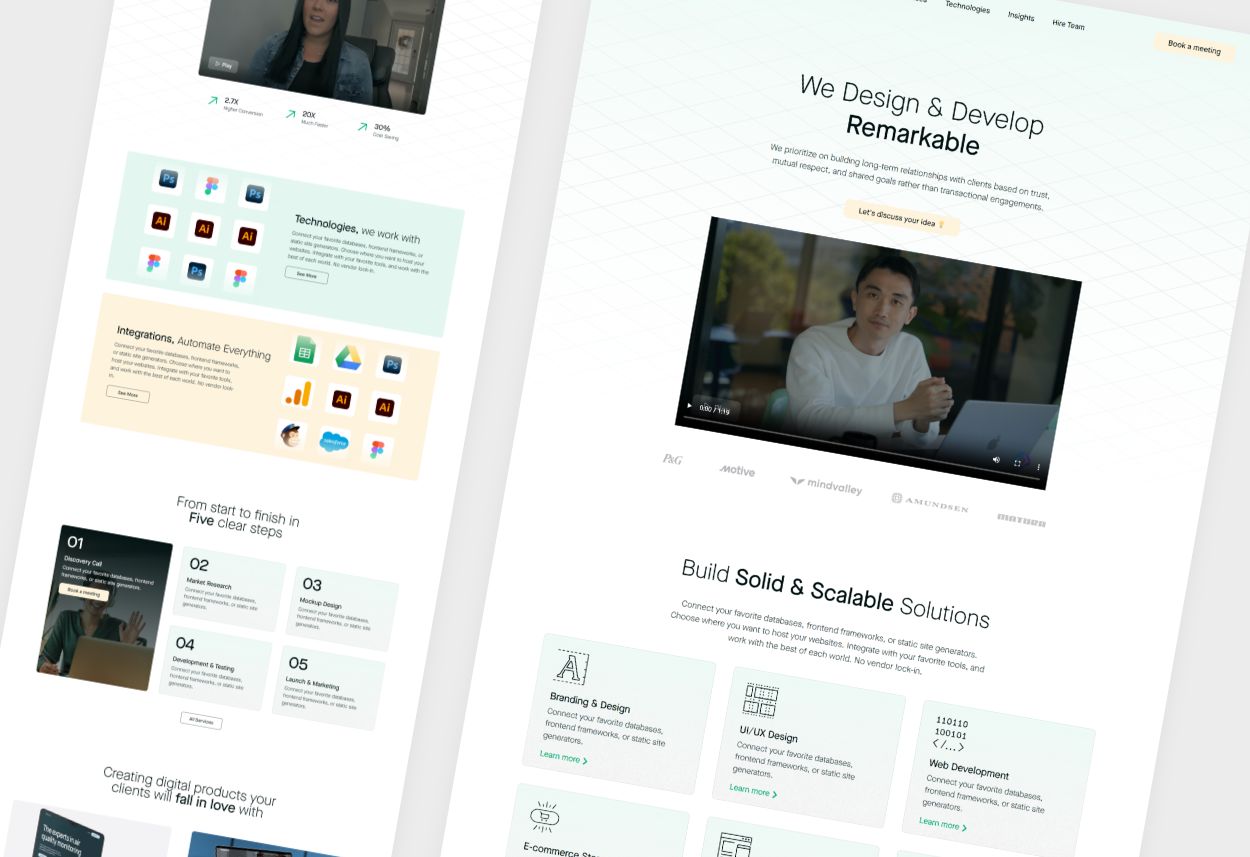Image resolution: width=1250 pixels, height=857 pixels.
Task: Click the Branding & Design letter icon
Action: [x=571, y=667]
